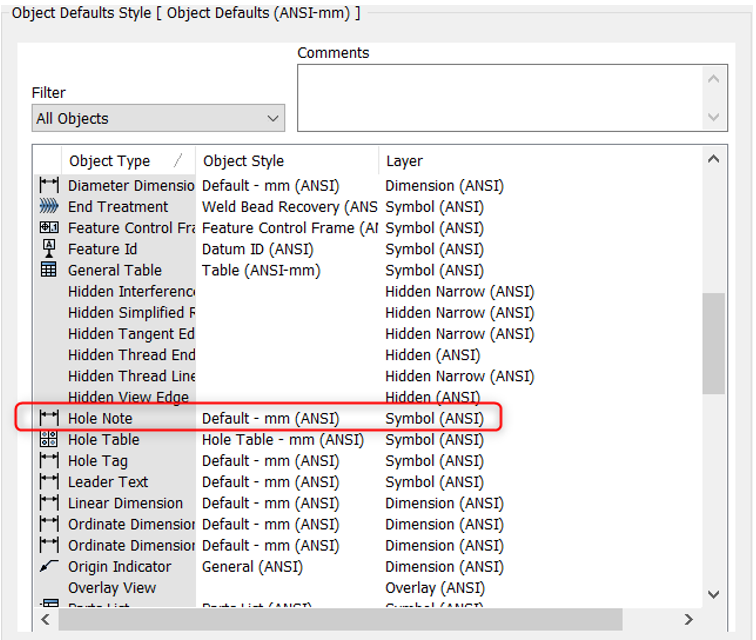The width and height of the screenshot is (756, 640).
Task: Sort by the Object Style column header
Action: [287, 161]
